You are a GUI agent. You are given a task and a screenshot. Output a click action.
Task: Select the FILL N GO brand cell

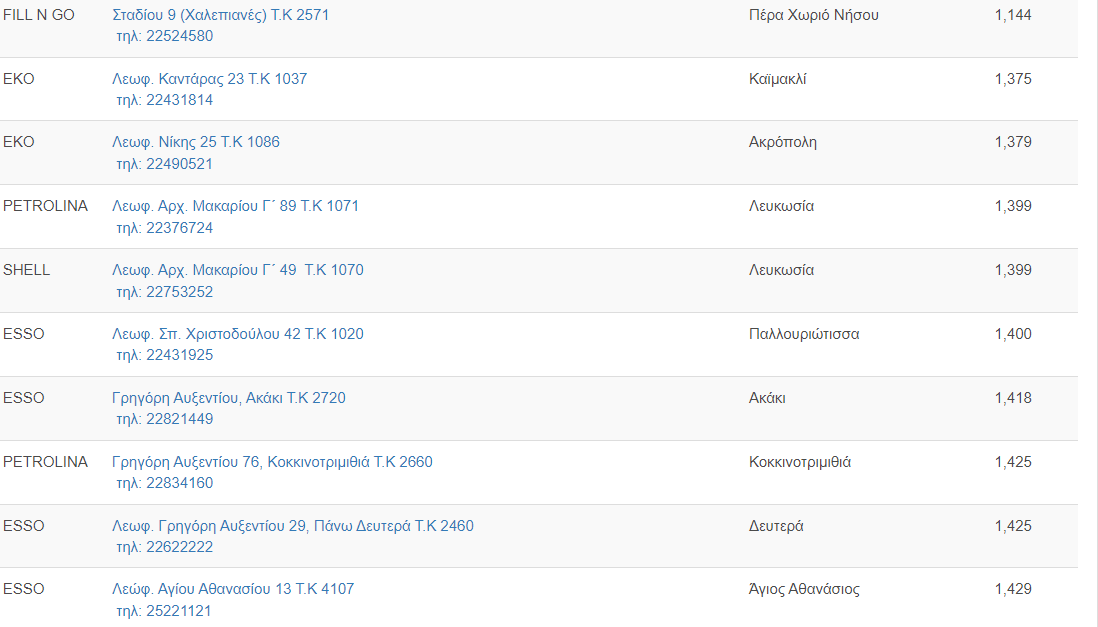pos(39,15)
